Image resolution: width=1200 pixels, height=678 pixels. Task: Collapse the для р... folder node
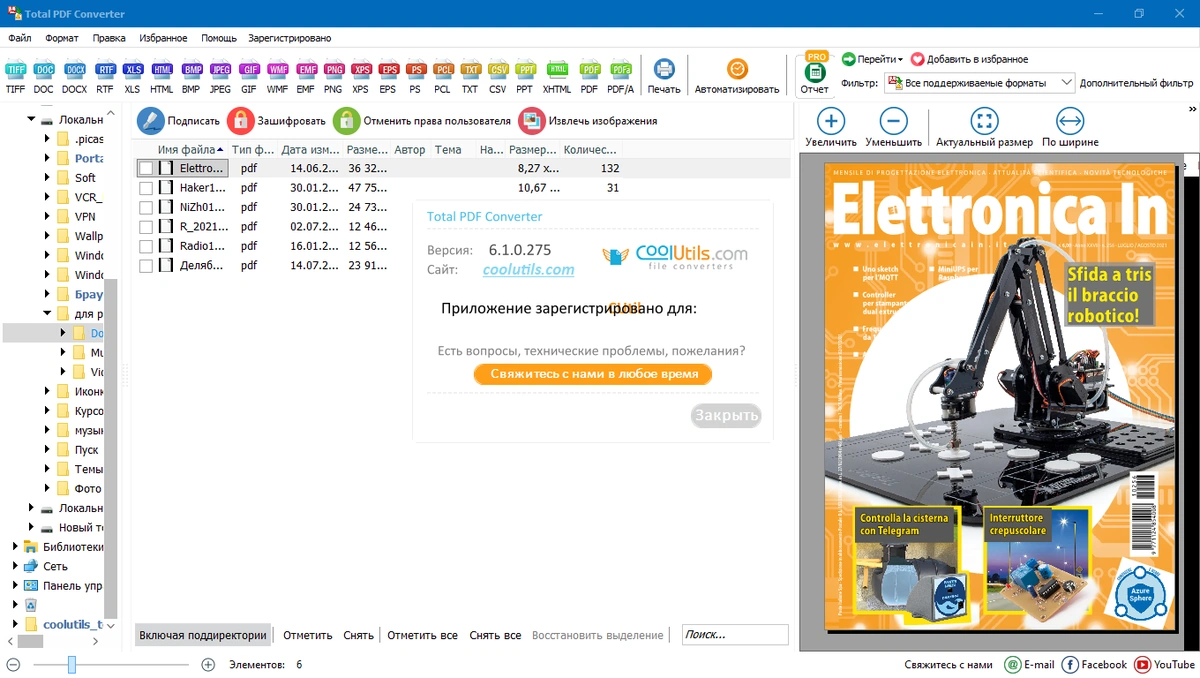point(47,314)
